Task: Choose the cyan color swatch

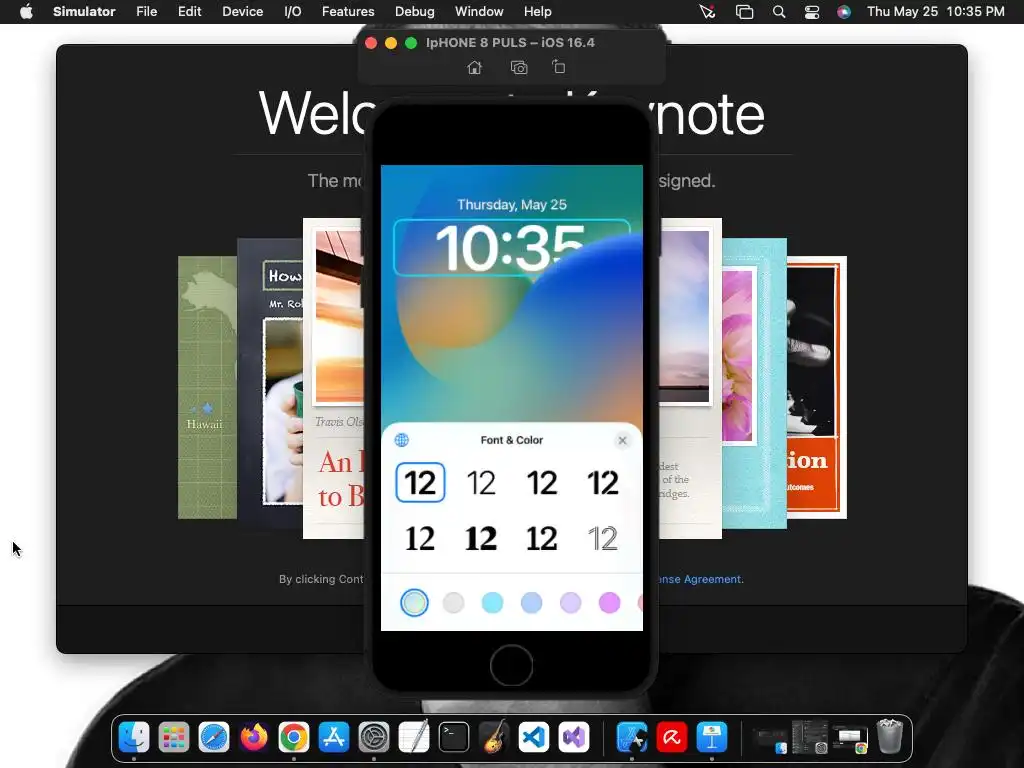Action: click(x=492, y=603)
